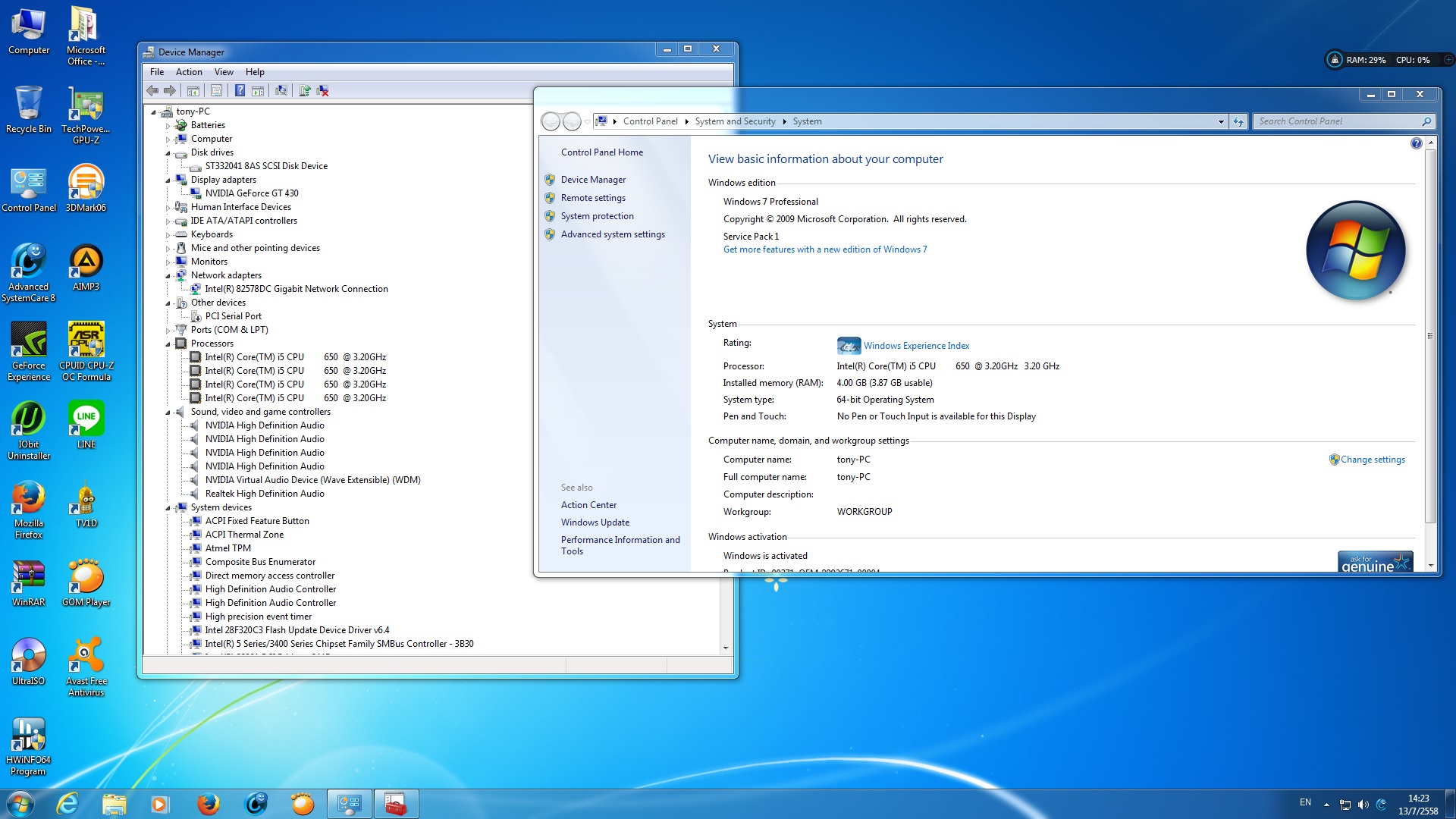The height and width of the screenshot is (819, 1456).
Task: Click the blue Help toolbar icon
Action: click(x=240, y=91)
